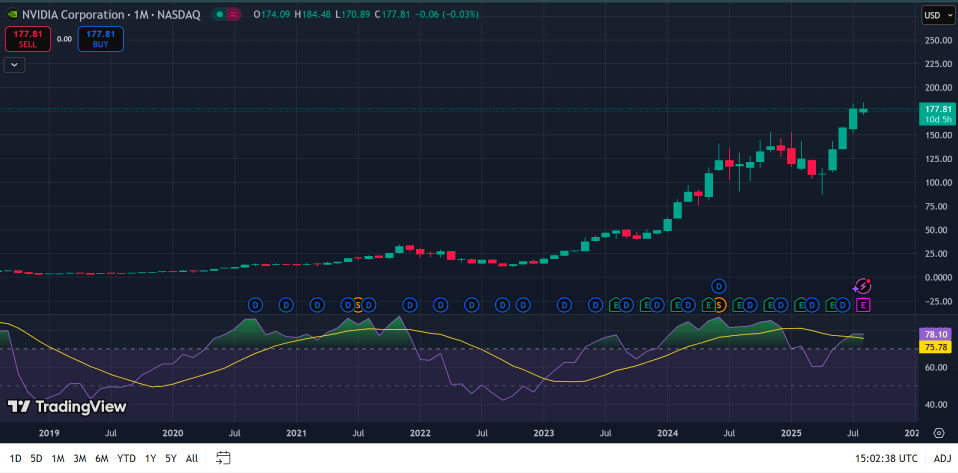The height and width of the screenshot is (473, 958).
Task: Select the 5Y date range
Action: tap(171, 458)
